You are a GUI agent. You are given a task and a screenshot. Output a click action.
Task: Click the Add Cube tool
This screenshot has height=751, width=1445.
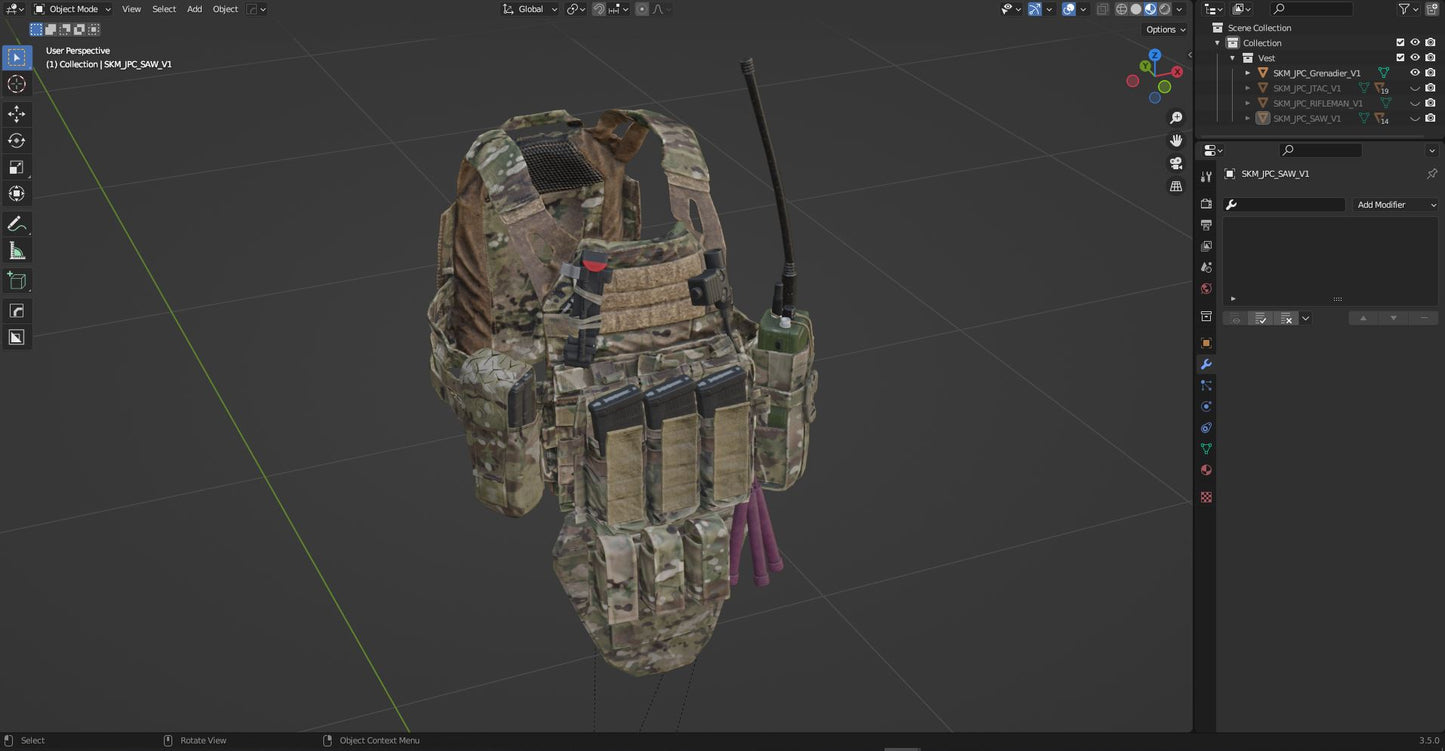[x=16, y=281]
